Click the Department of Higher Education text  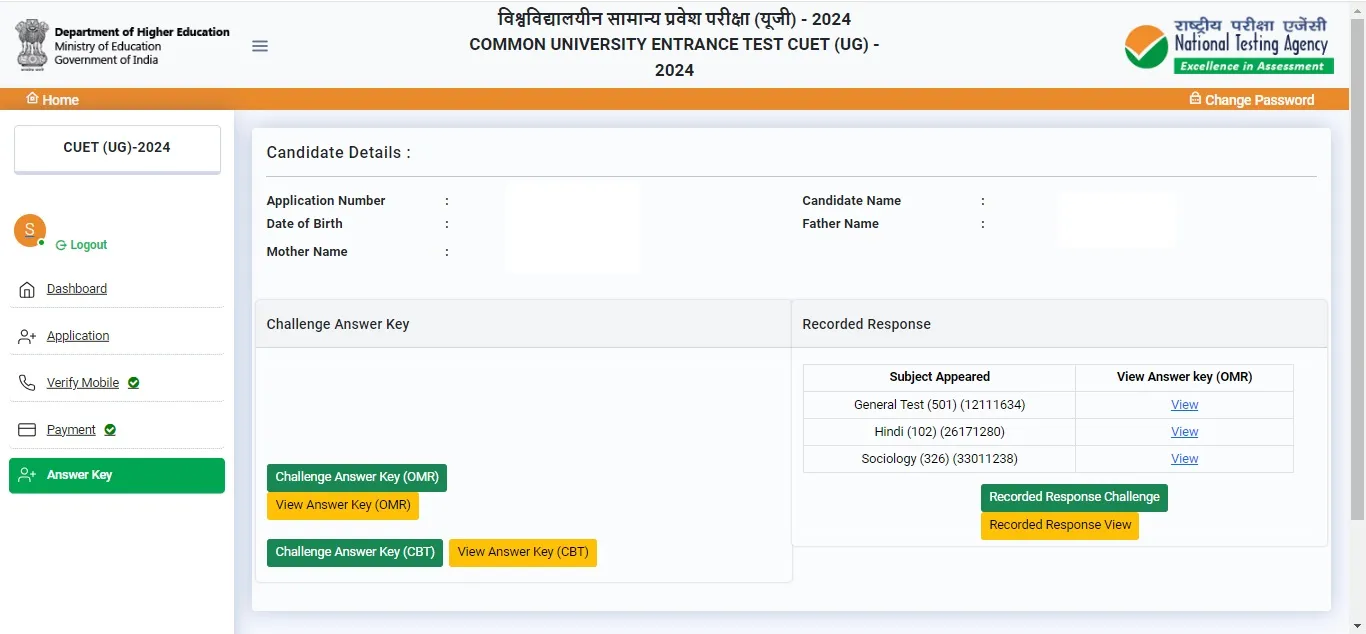pos(142,32)
